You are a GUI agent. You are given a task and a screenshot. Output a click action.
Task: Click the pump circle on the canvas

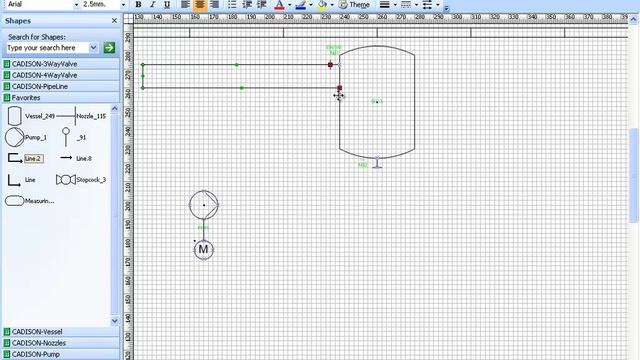pos(204,205)
